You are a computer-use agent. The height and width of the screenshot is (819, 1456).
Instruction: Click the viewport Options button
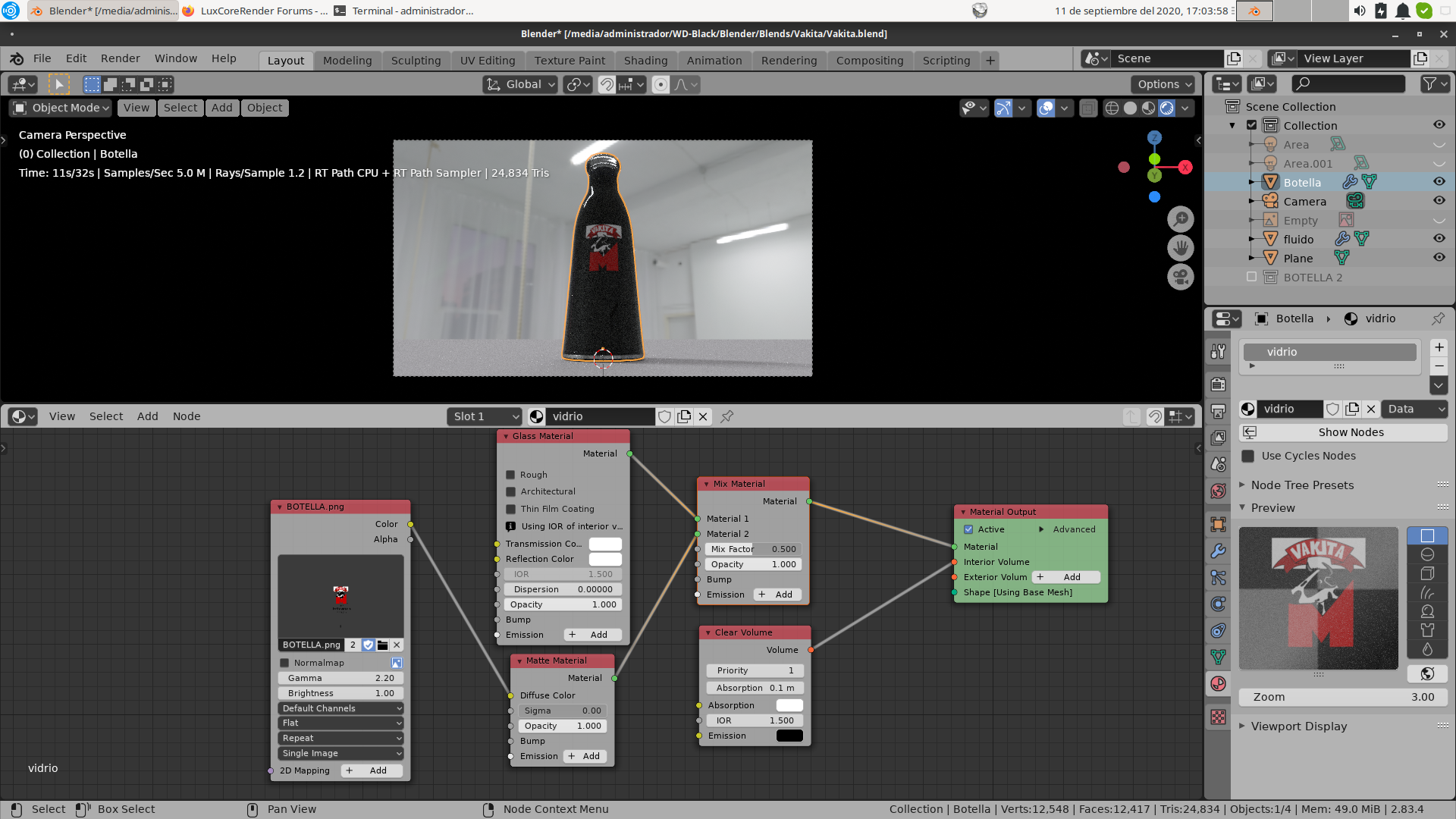[x=1164, y=84]
